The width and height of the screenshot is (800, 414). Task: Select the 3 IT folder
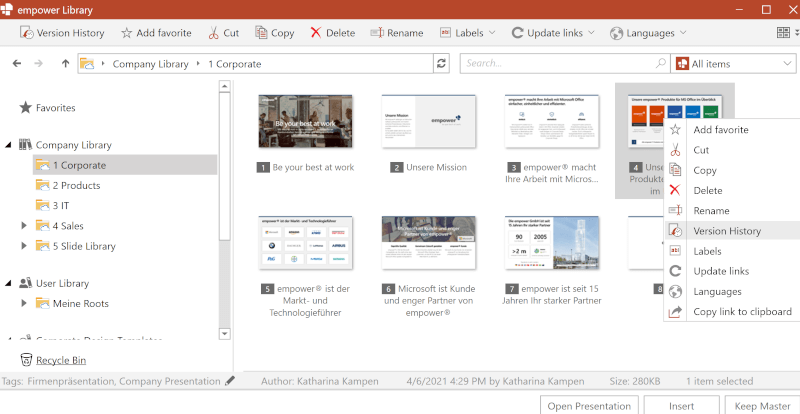pos(61,206)
